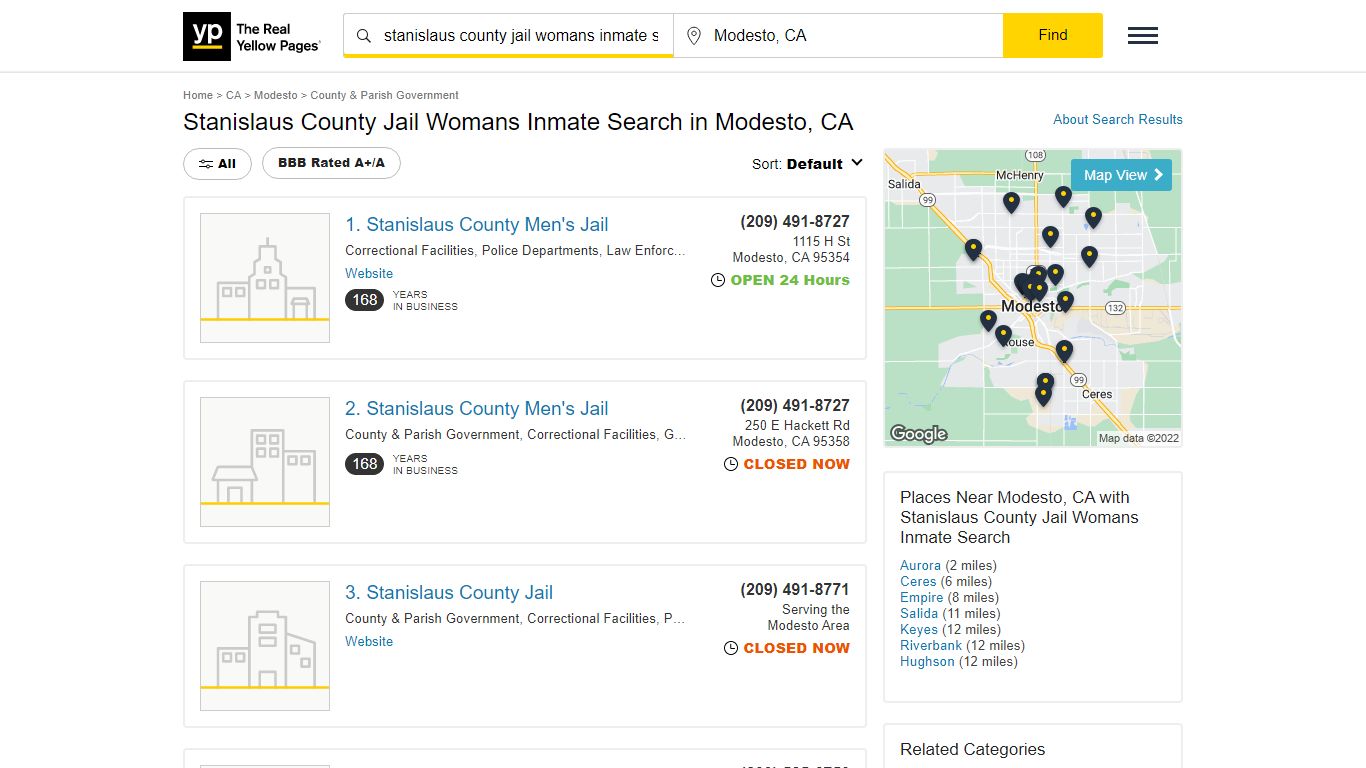Click the filter sliders icon in All button

205,164
